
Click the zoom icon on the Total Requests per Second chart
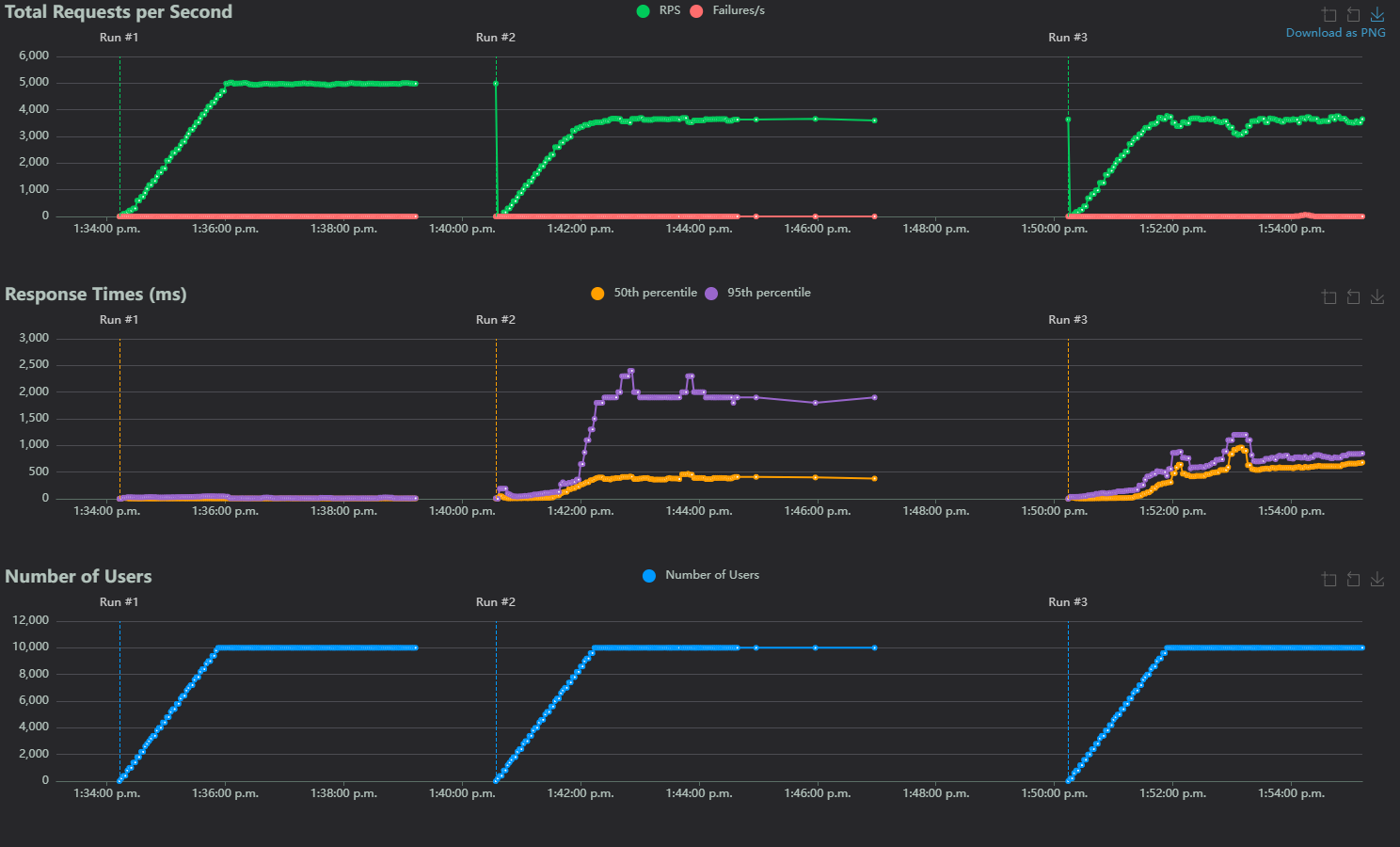click(x=1329, y=14)
